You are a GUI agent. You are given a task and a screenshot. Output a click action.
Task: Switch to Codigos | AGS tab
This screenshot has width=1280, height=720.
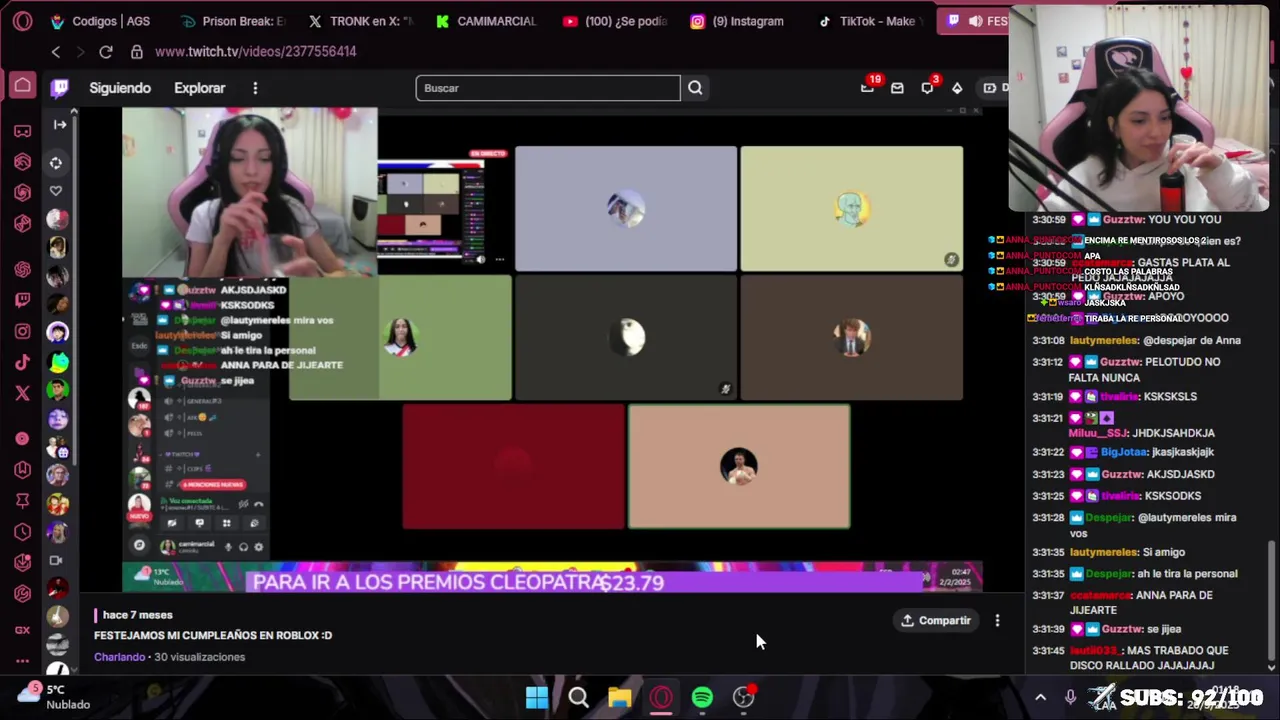tap(100, 21)
